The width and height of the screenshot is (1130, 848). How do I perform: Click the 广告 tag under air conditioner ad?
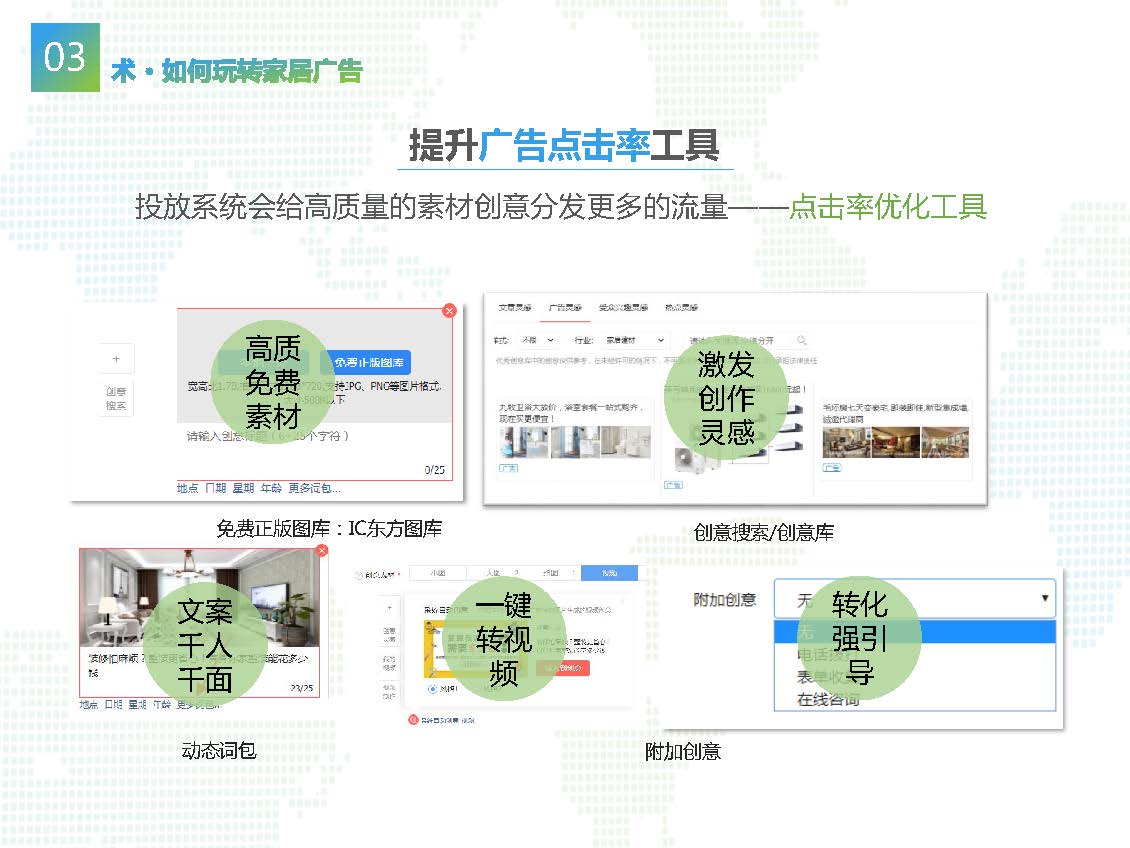pos(673,485)
